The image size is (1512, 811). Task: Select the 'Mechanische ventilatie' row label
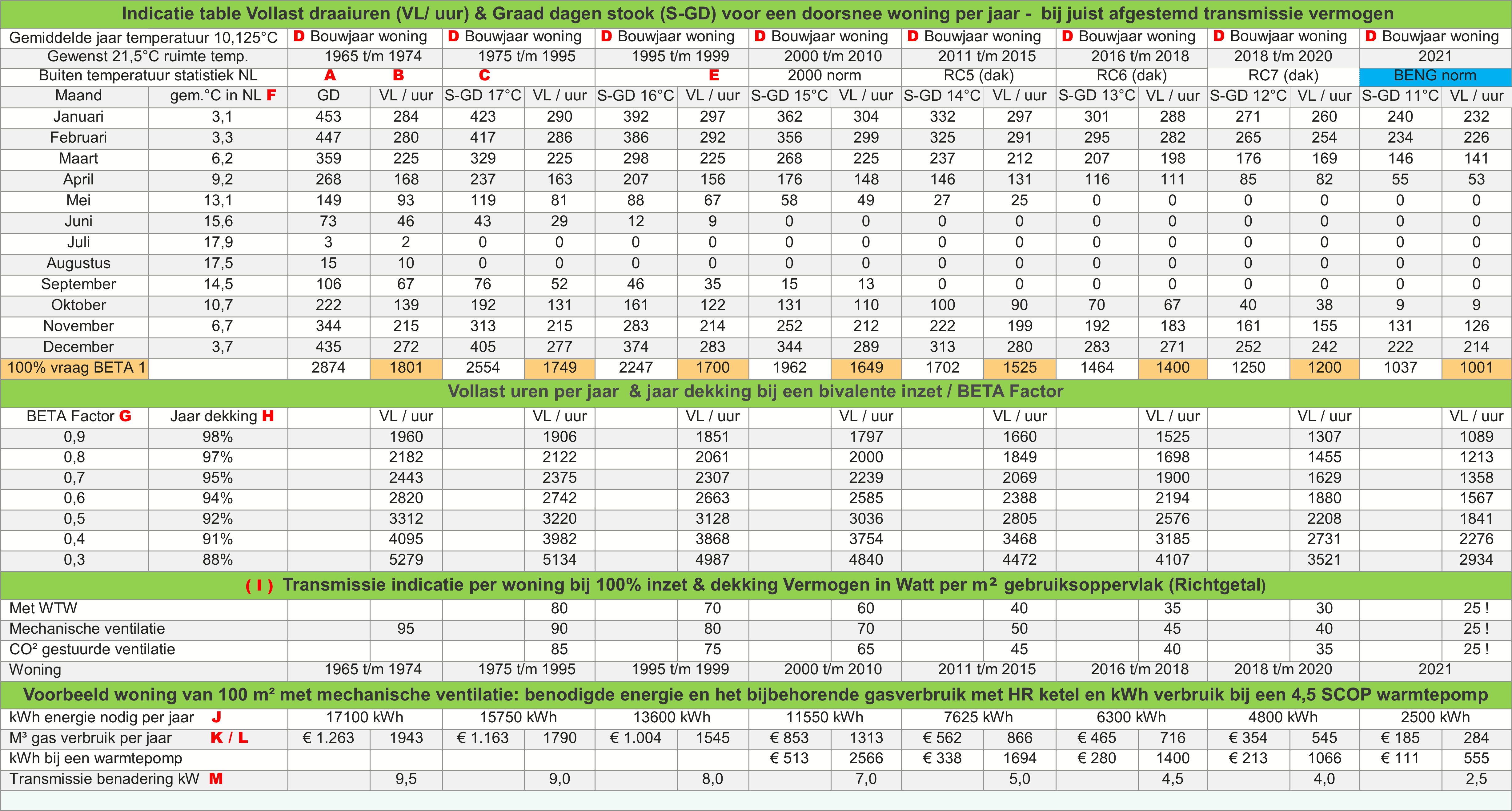point(144,630)
